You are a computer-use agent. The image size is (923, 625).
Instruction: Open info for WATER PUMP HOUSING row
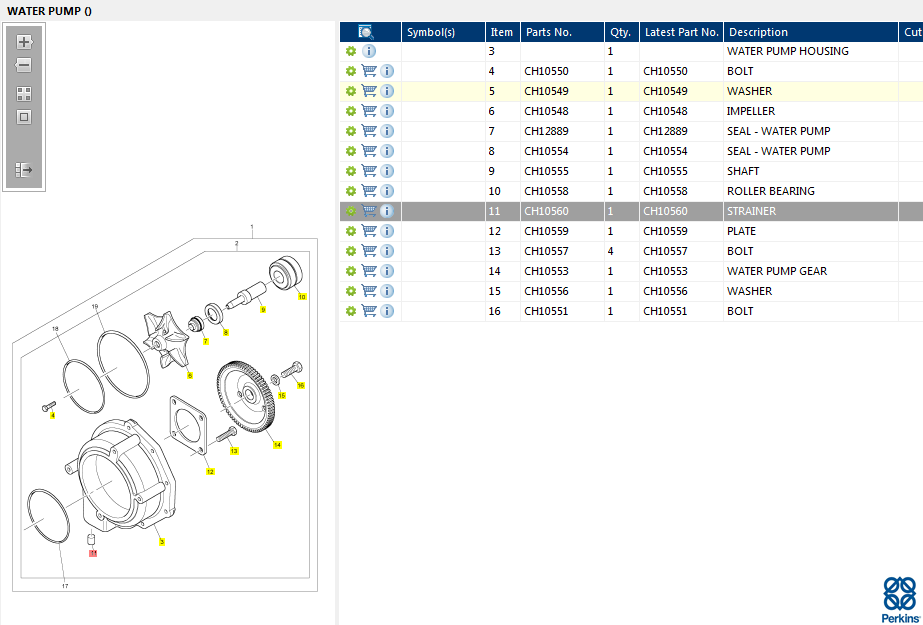pyautogui.click(x=369, y=51)
